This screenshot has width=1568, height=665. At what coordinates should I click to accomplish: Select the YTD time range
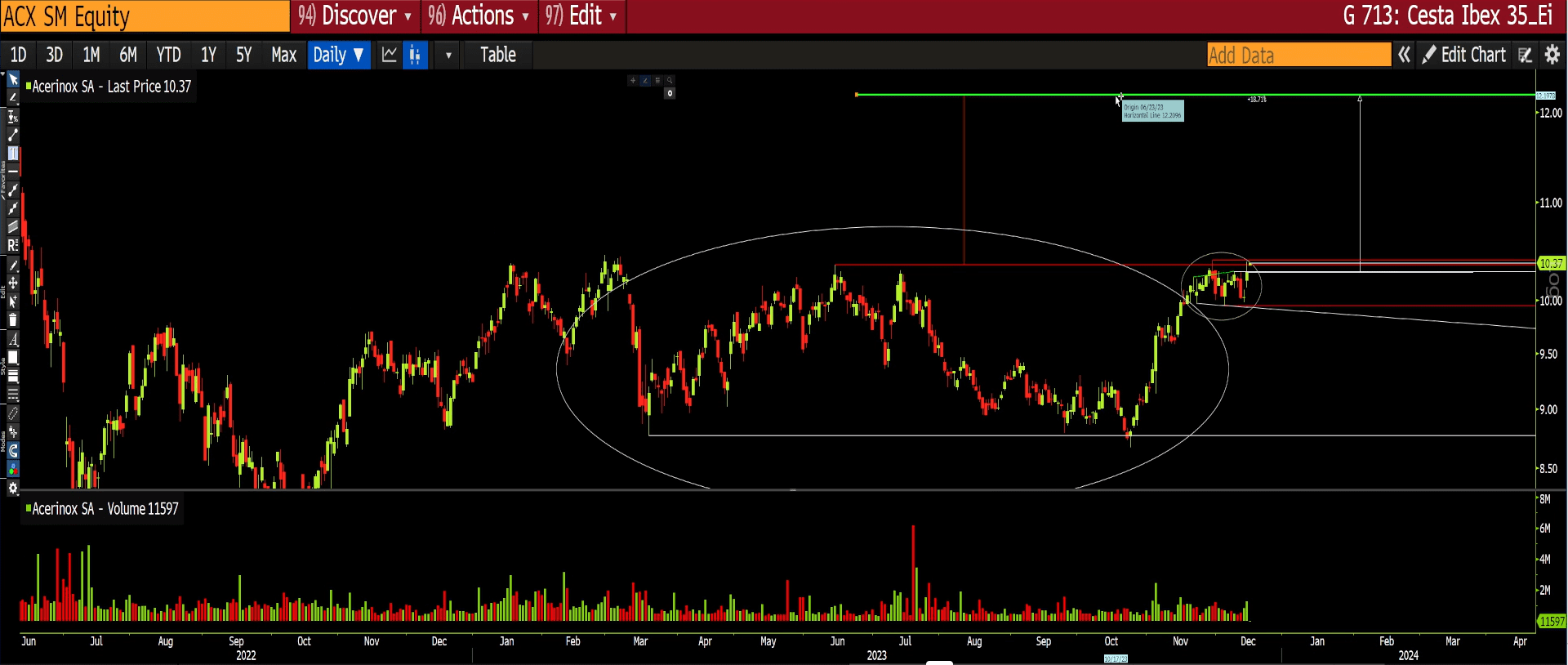tap(168, 55)
